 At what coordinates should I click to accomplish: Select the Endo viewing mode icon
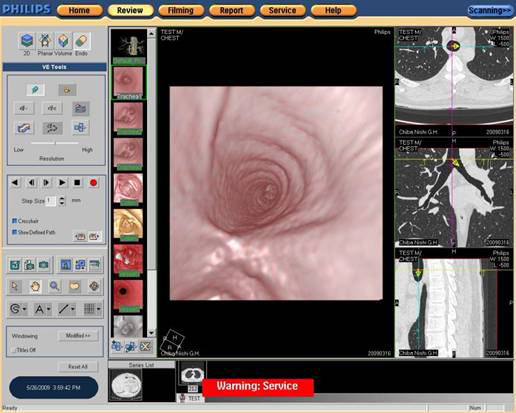click(81, 41)
